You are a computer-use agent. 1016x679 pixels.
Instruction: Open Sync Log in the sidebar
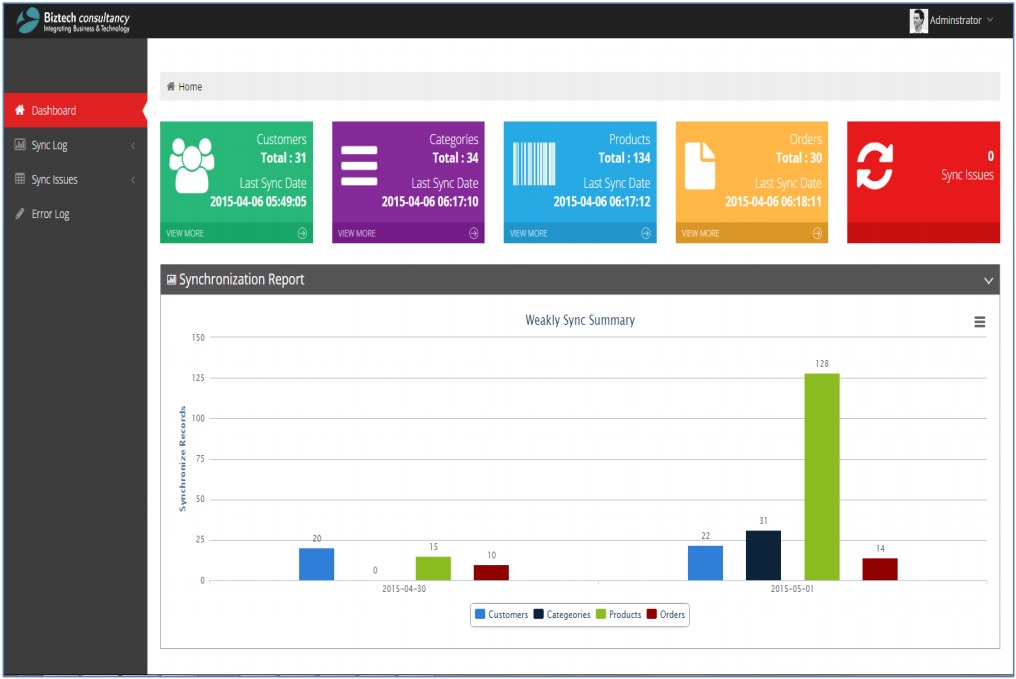[75, 145]
